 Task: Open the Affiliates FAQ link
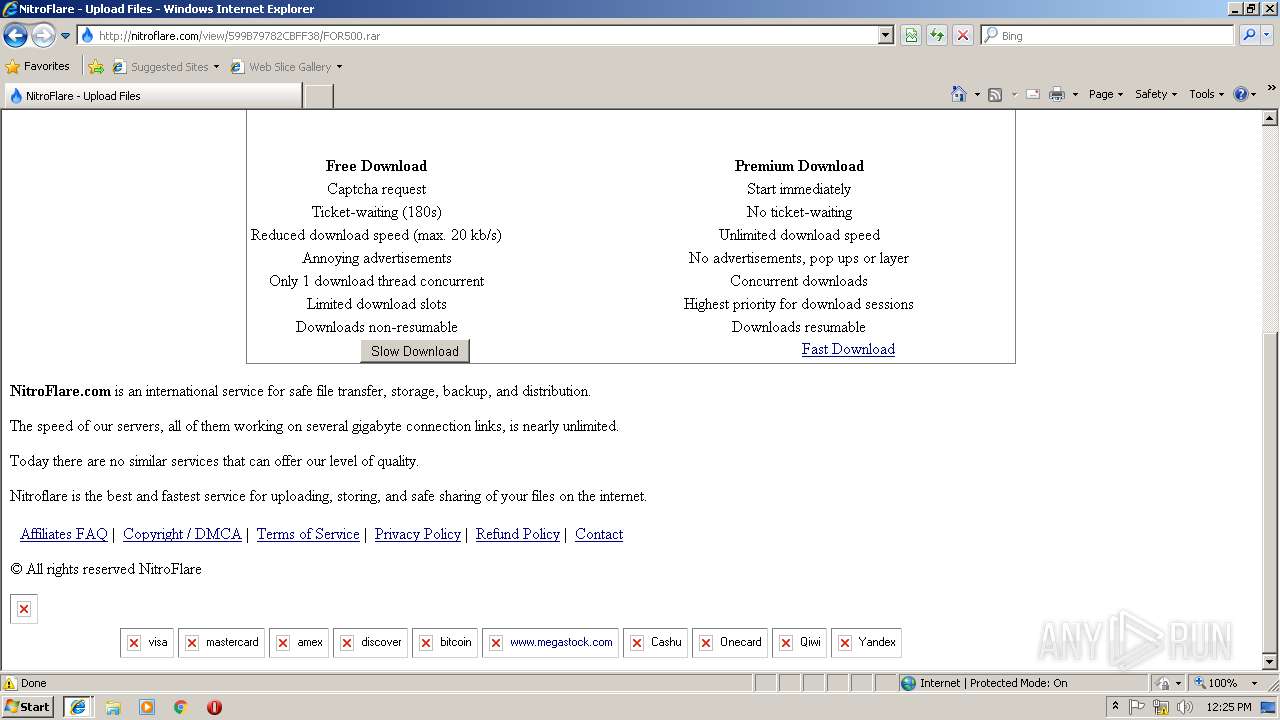point(64,534)
